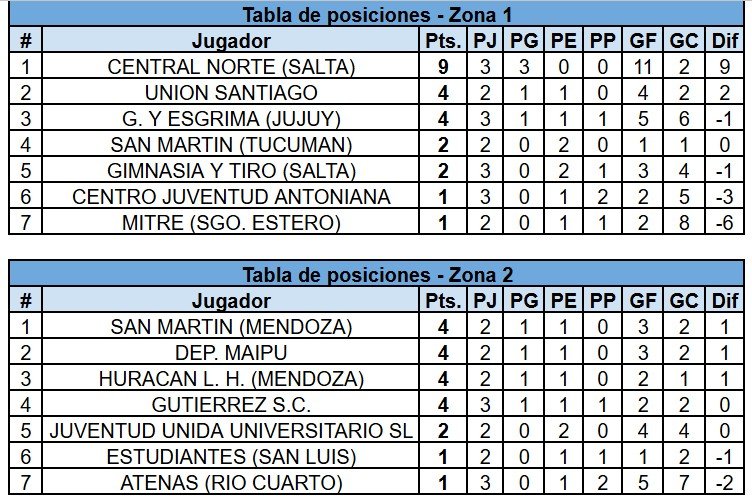Screen dimensions: 752x501
Task: Click Central Norte's GF value 11
Action: 643,67
